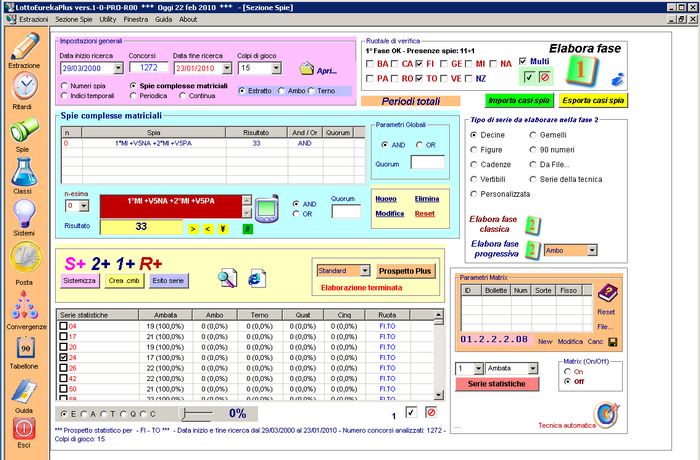Select the Gemelli series radio
This screenshot has width=700, height=460.
(x=533, y=135)
